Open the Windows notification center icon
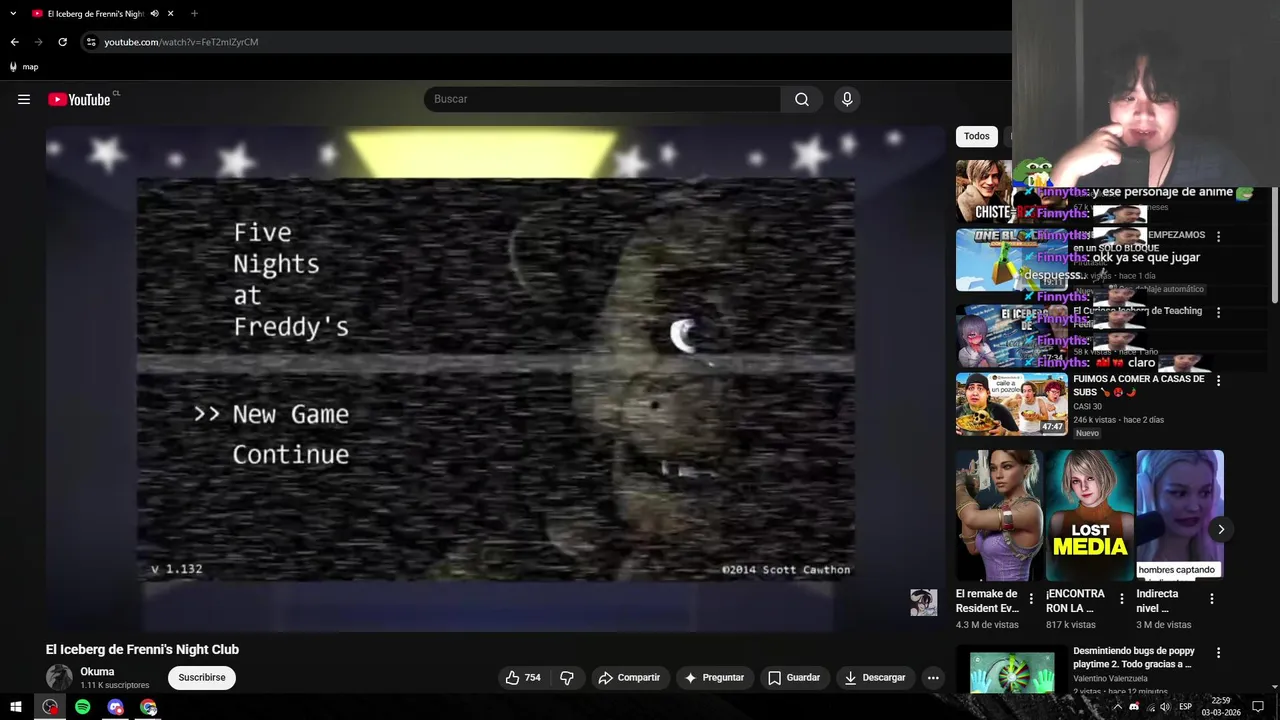This screenshot has width=1280, height=720. point(1258,707)
